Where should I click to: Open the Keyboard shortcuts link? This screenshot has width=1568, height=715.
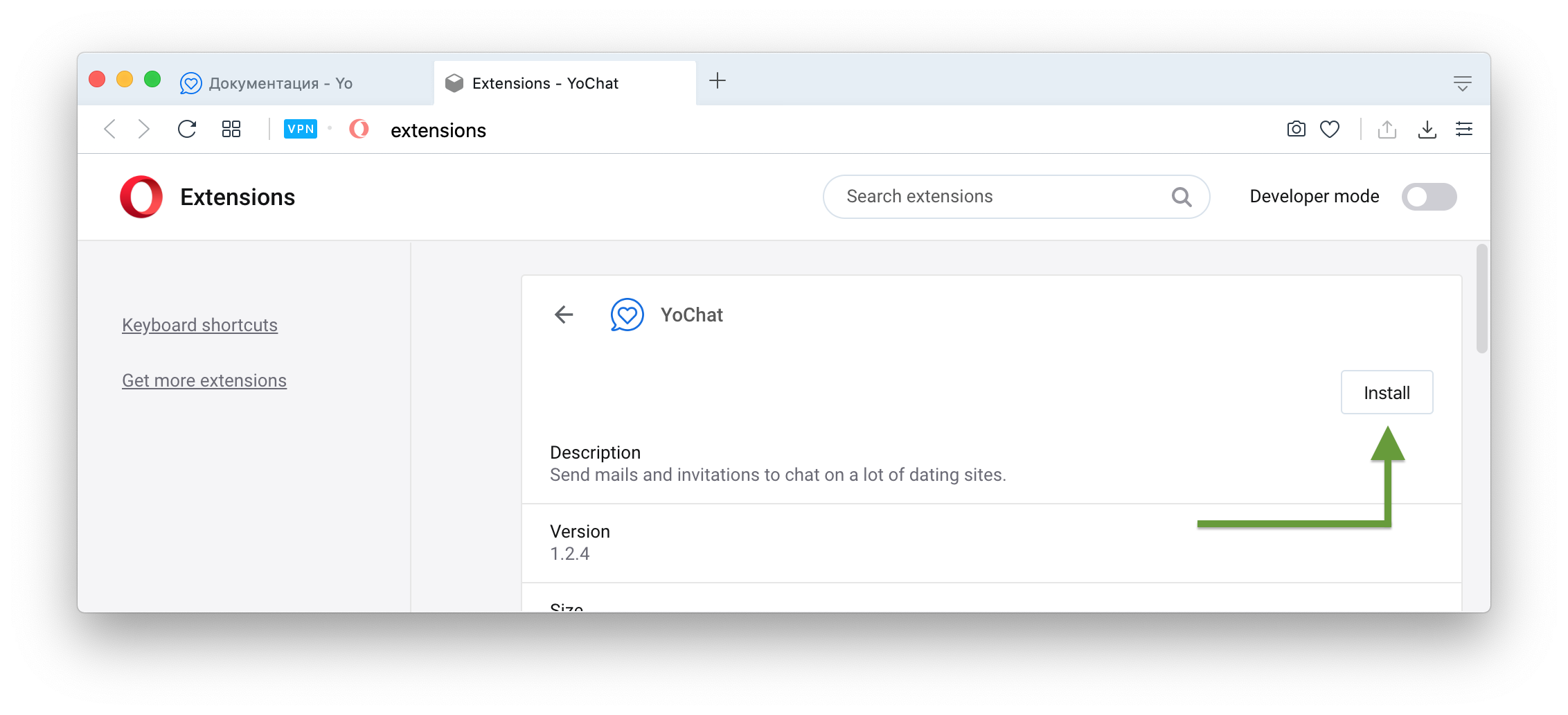coord(199,325)
